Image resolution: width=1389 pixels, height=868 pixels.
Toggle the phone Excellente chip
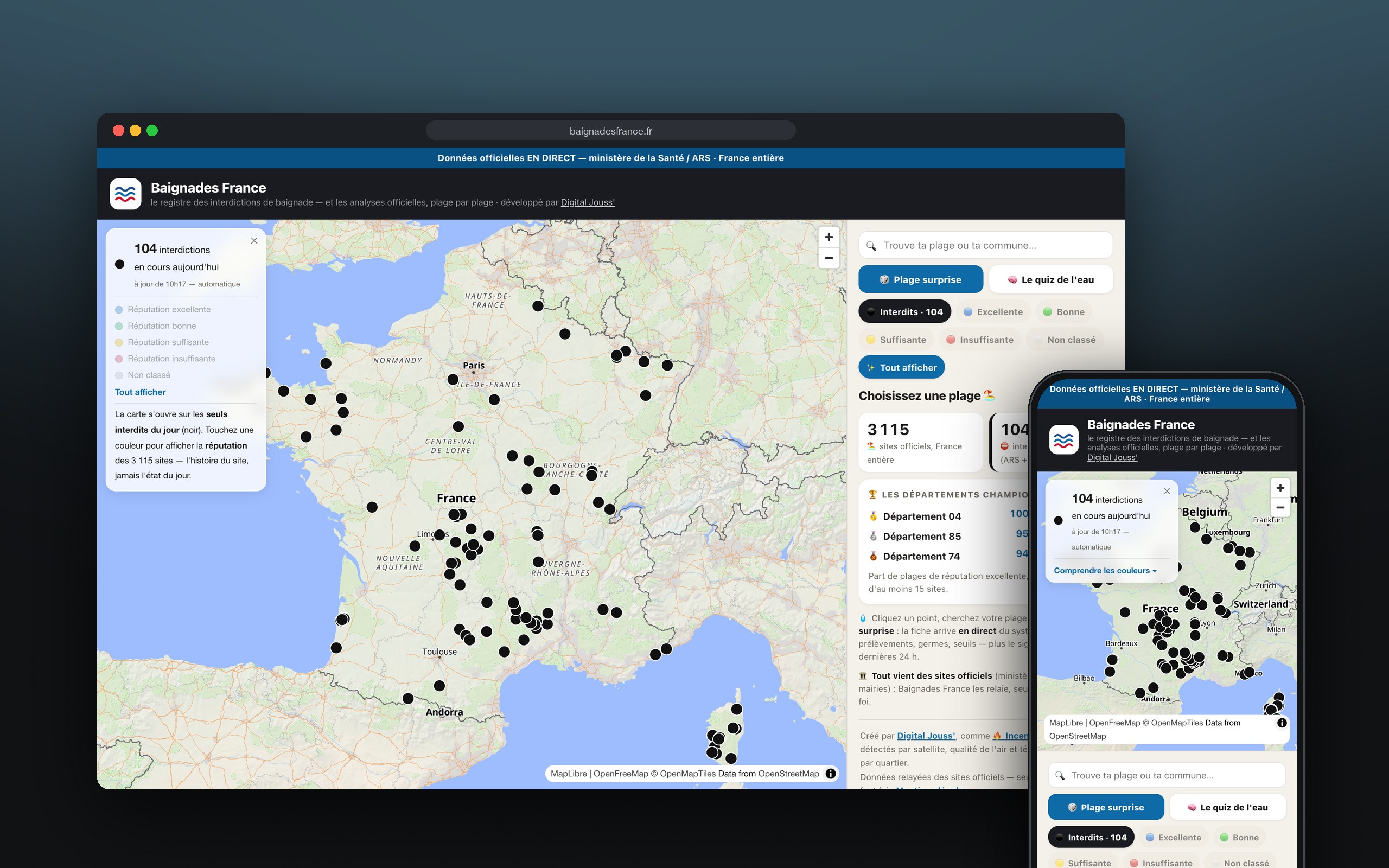(x=1173, y=838)
